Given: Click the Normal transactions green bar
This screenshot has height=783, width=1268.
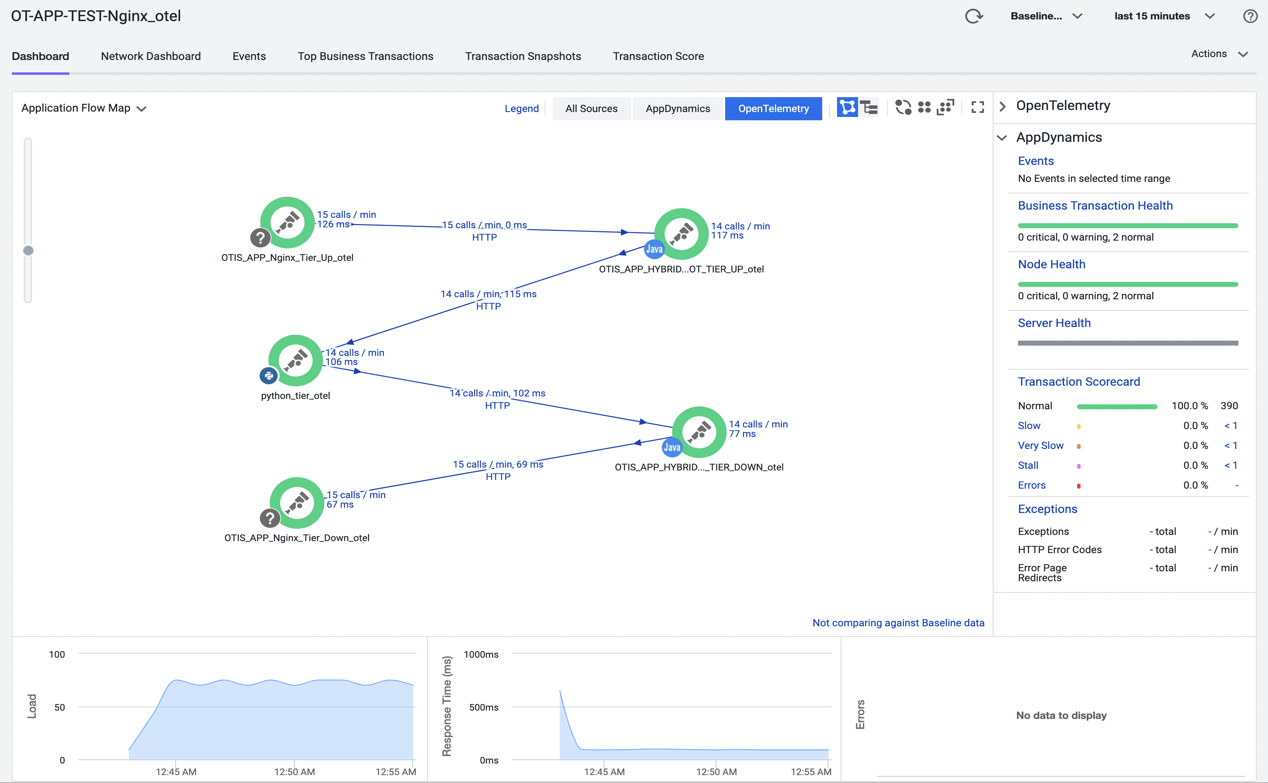Looking at the screenshot, I should [1117, 406].
